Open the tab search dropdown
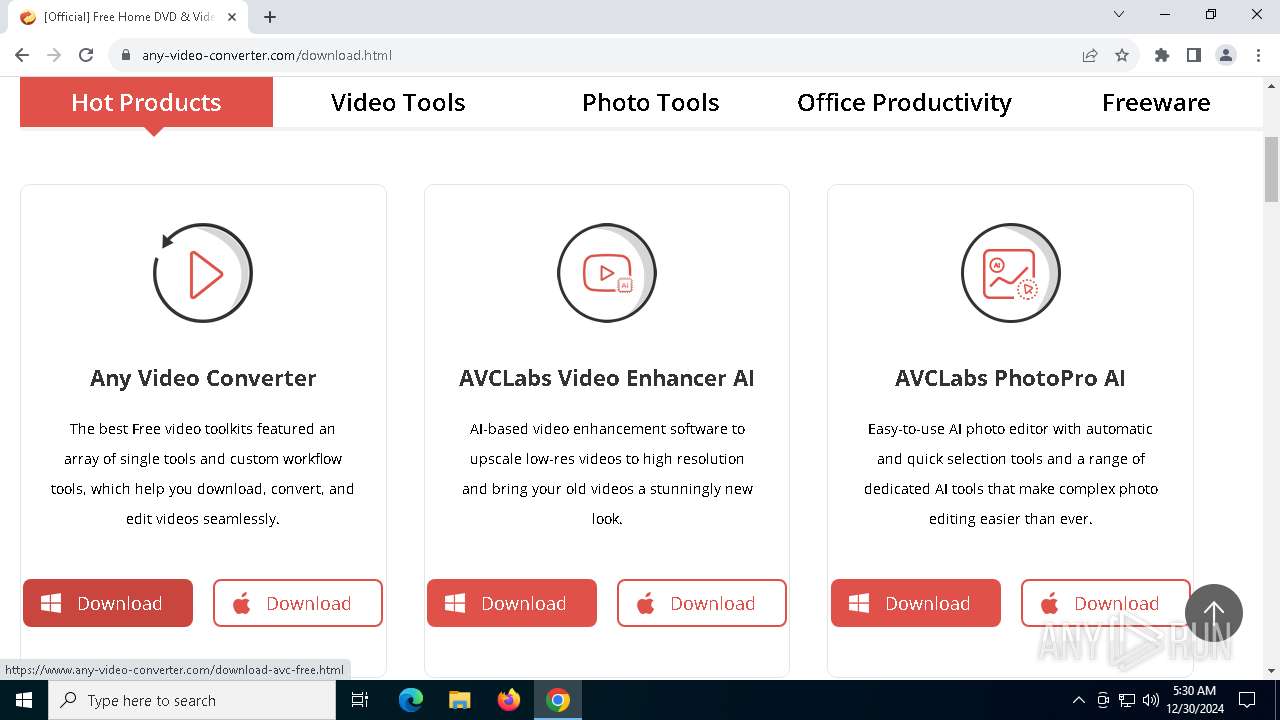1280x720 pixels. point(1119,15)
